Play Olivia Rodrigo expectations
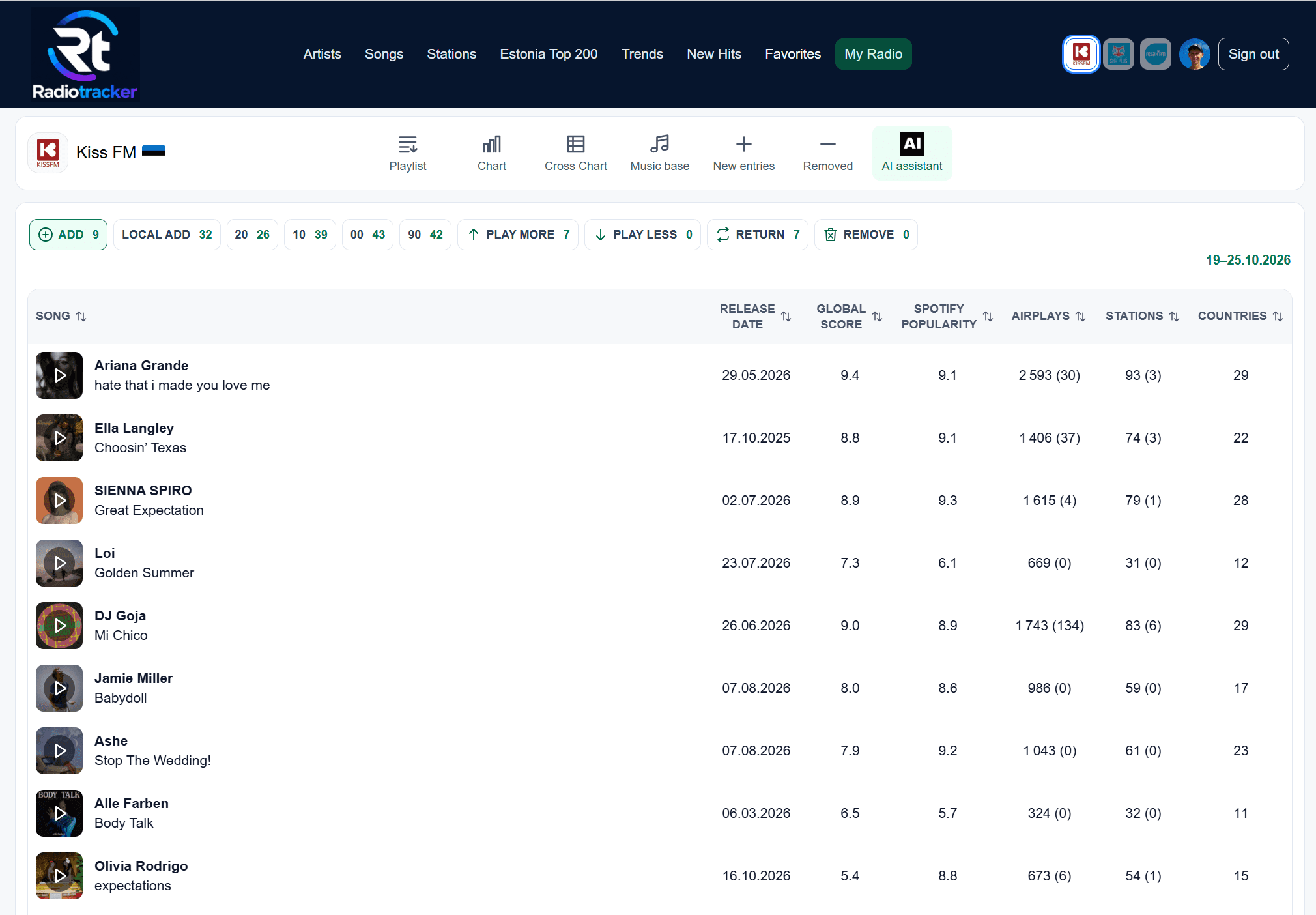Viewport: 1316px width, 915px height. coord(59,876)
